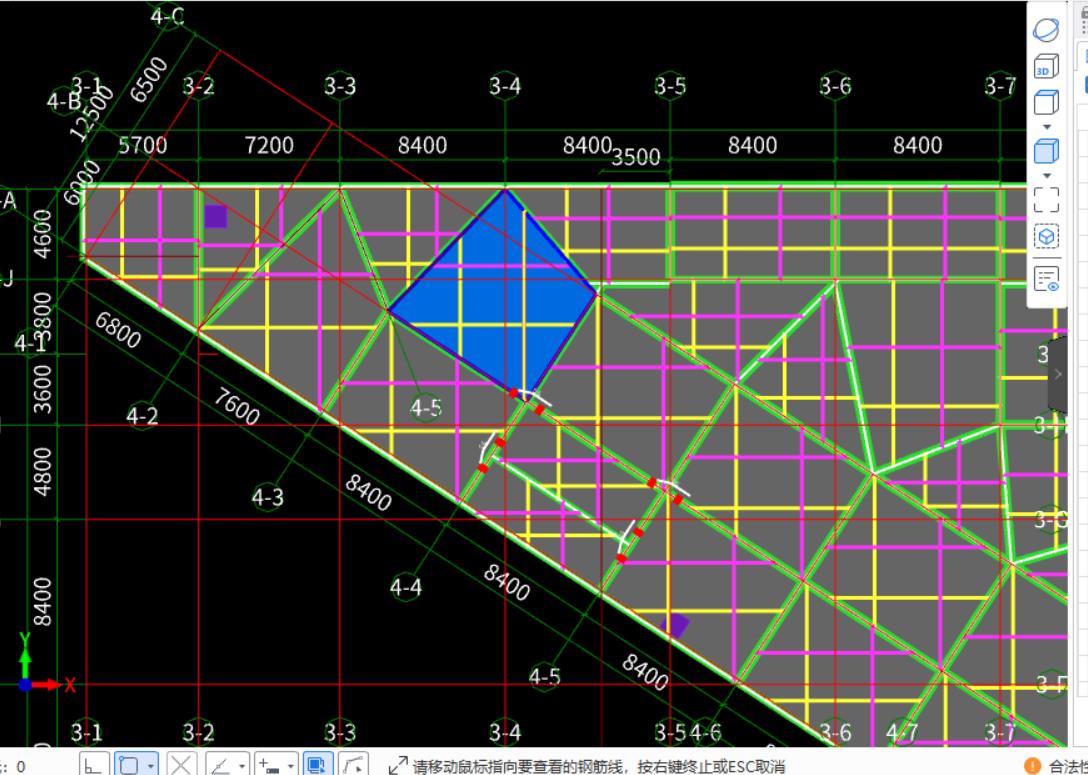Click the 7600 diagonal dimension label
The height and width of the screenshot is (775, 1088).
point(237,406)
